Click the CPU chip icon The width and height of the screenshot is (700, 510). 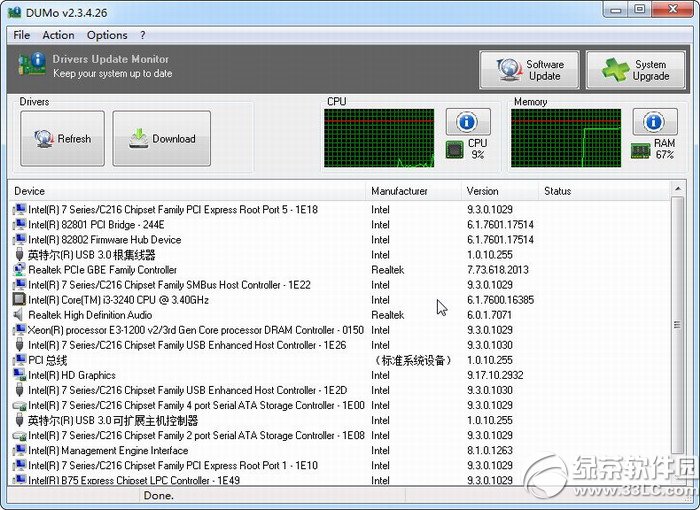click(x=454, y=150)
